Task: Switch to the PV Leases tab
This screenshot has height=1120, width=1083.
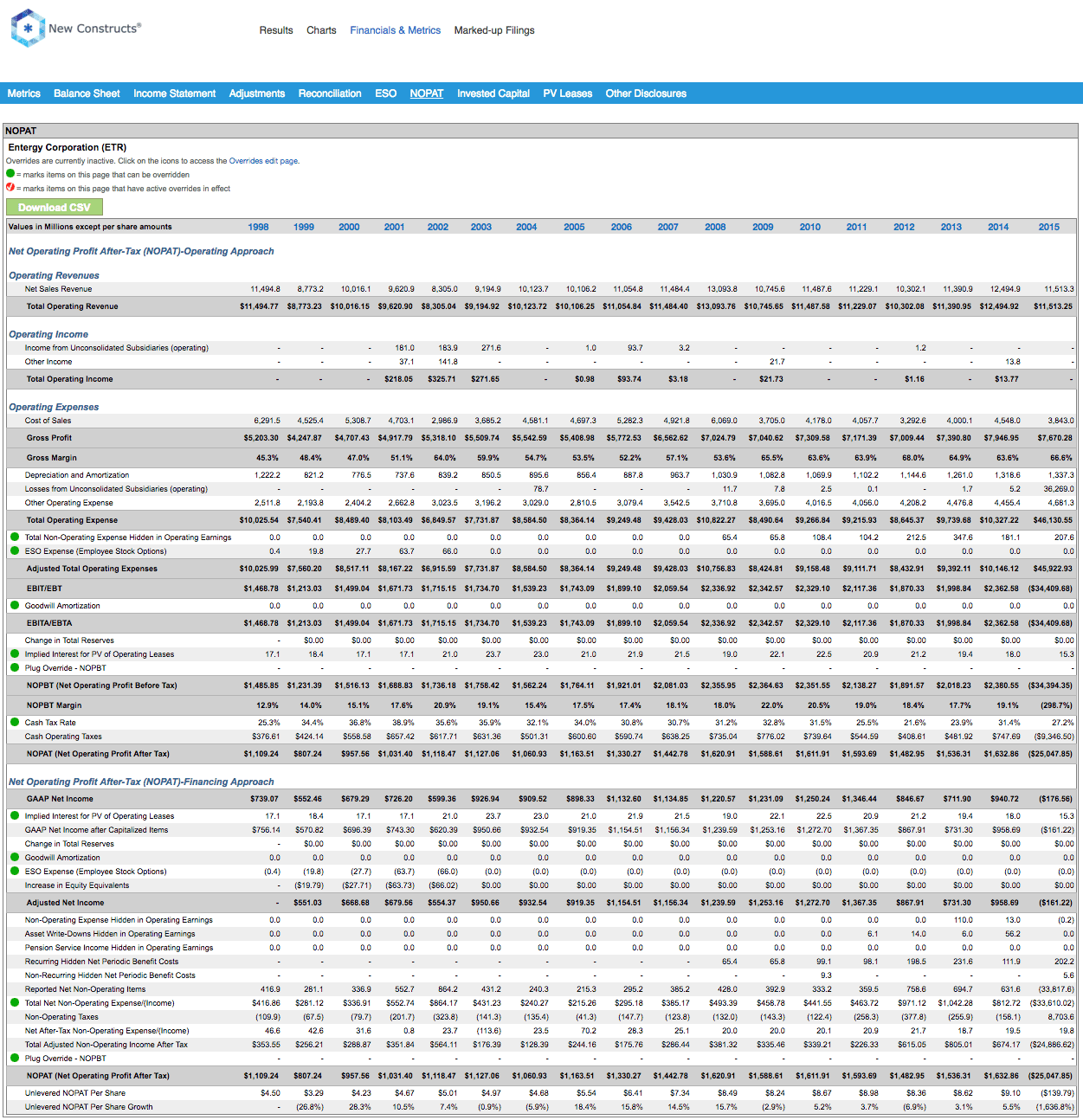Action: 568,93
